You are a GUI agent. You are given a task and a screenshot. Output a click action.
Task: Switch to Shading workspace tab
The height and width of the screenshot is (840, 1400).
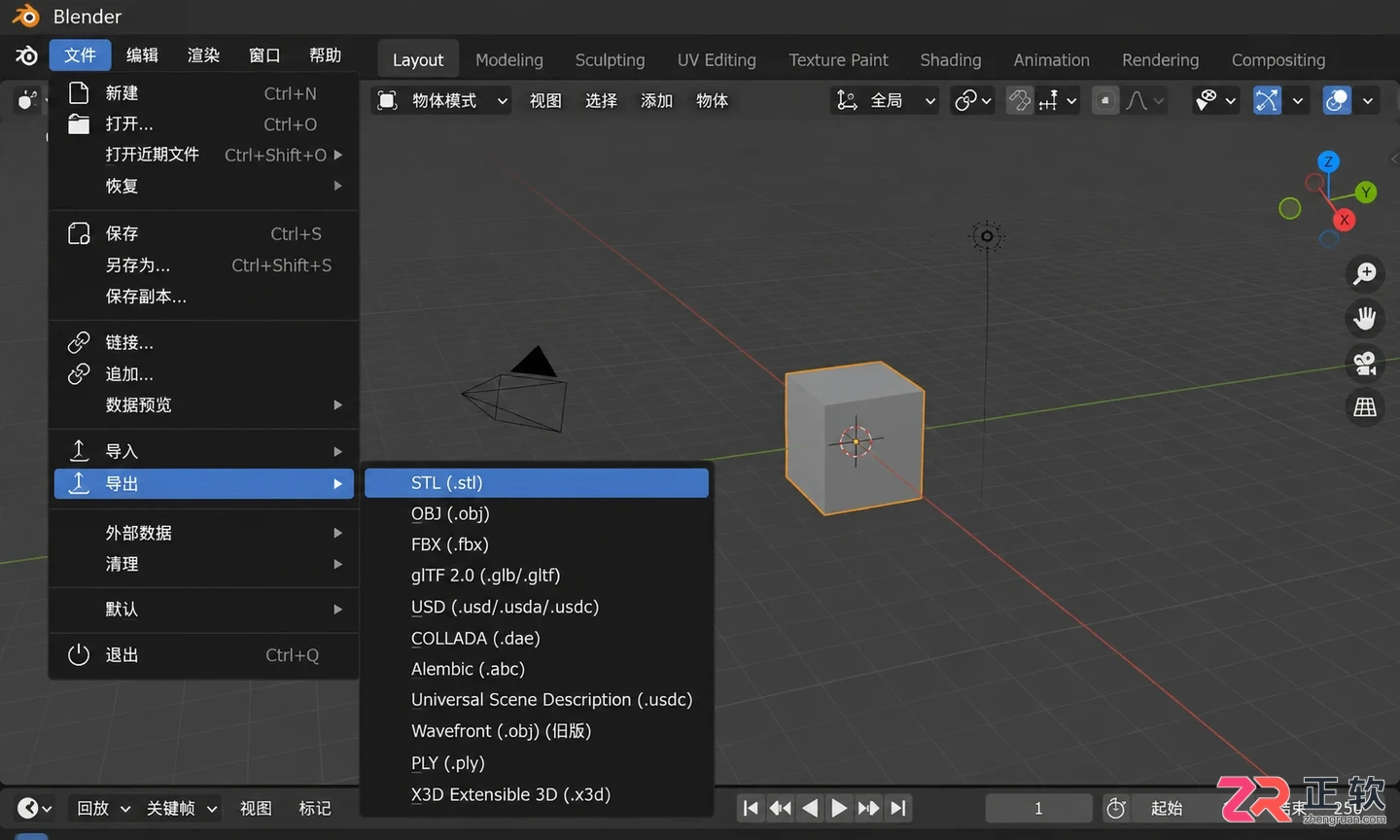951,60
